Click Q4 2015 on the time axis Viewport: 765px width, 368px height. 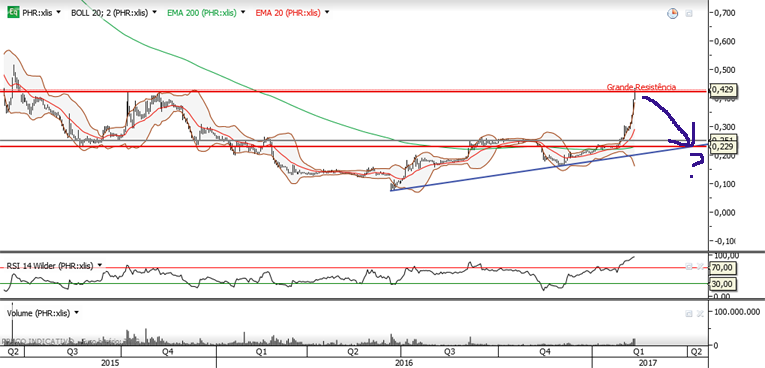(169, 351)
